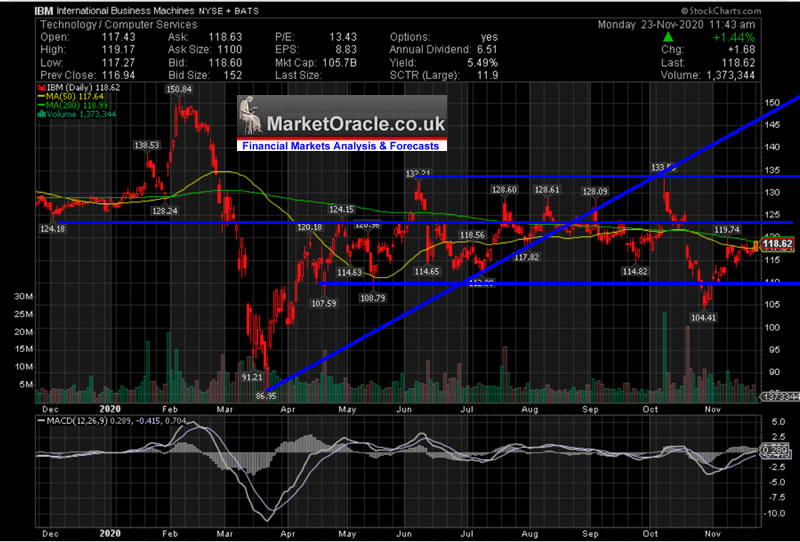Select the P/E value 13.43
800x542 pixels.
click(x=343, y=37)
